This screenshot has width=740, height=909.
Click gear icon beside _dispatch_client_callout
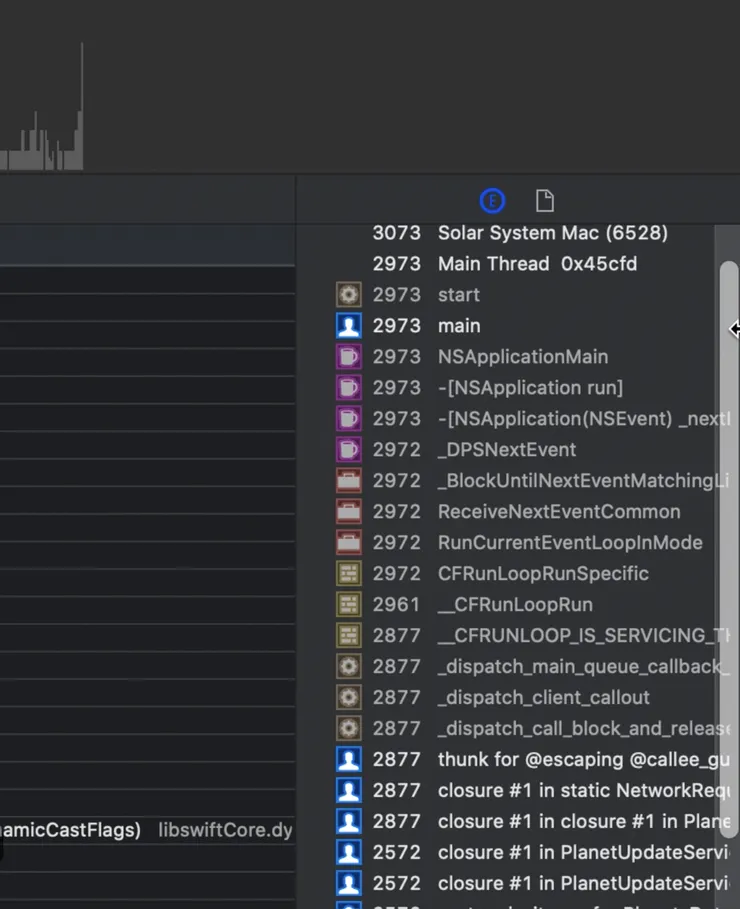tap(349, 697)
